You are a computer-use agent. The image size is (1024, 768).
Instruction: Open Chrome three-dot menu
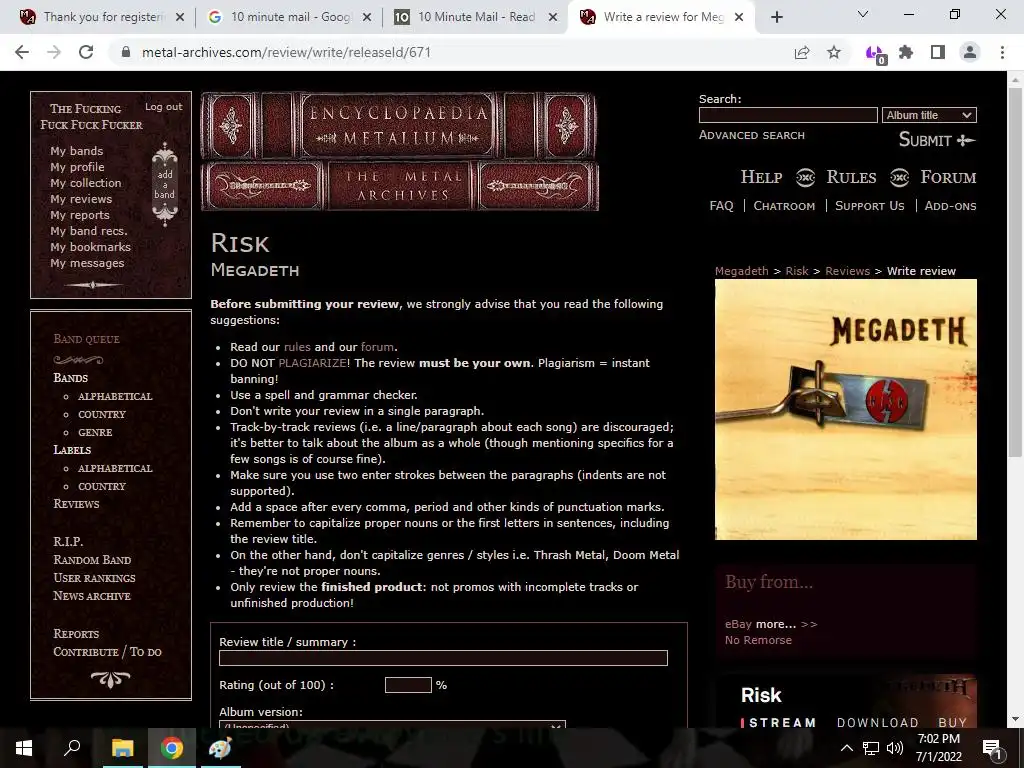tap(1002, 52)
